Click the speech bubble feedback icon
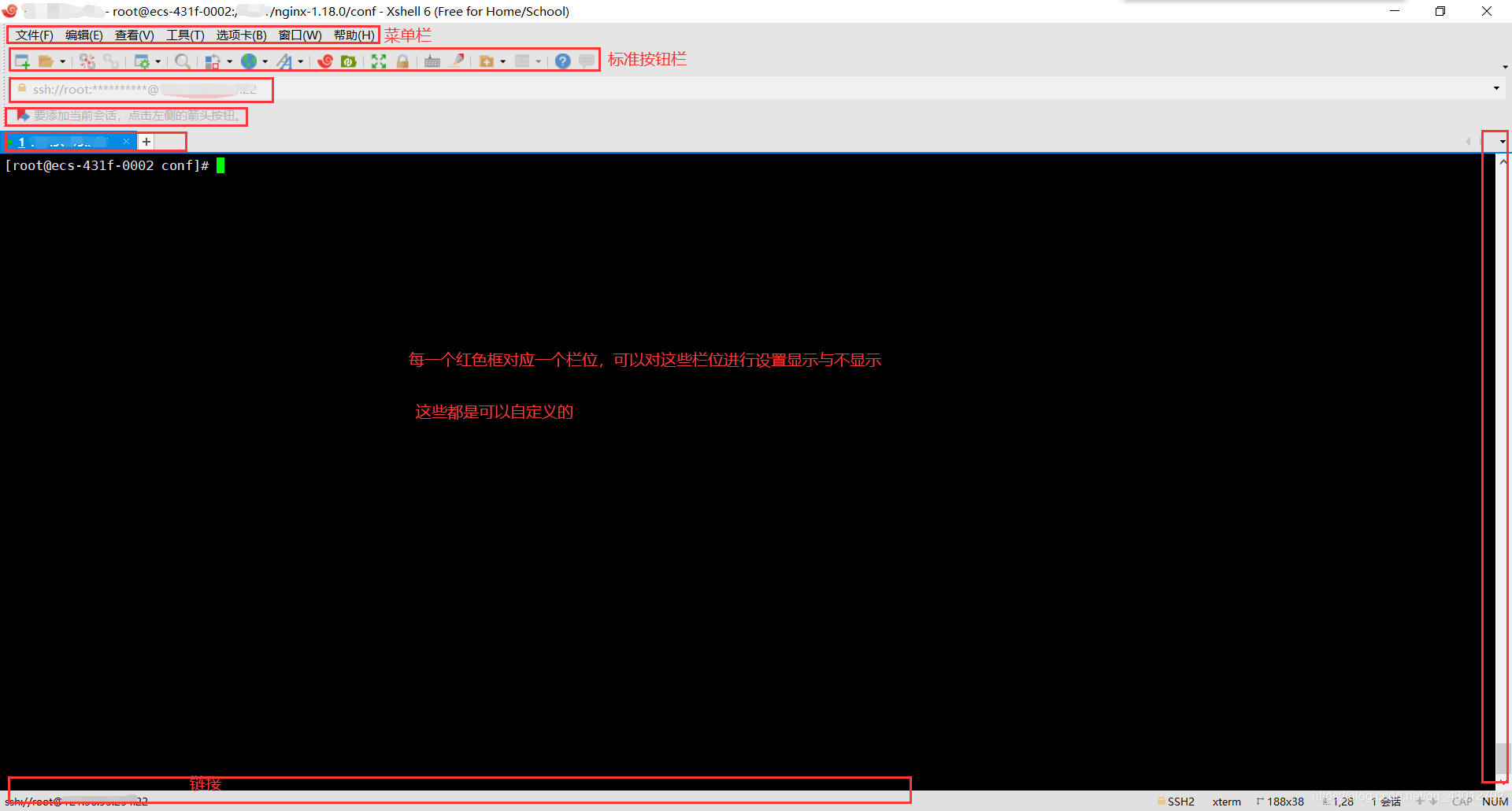 [x=587, y=61]
